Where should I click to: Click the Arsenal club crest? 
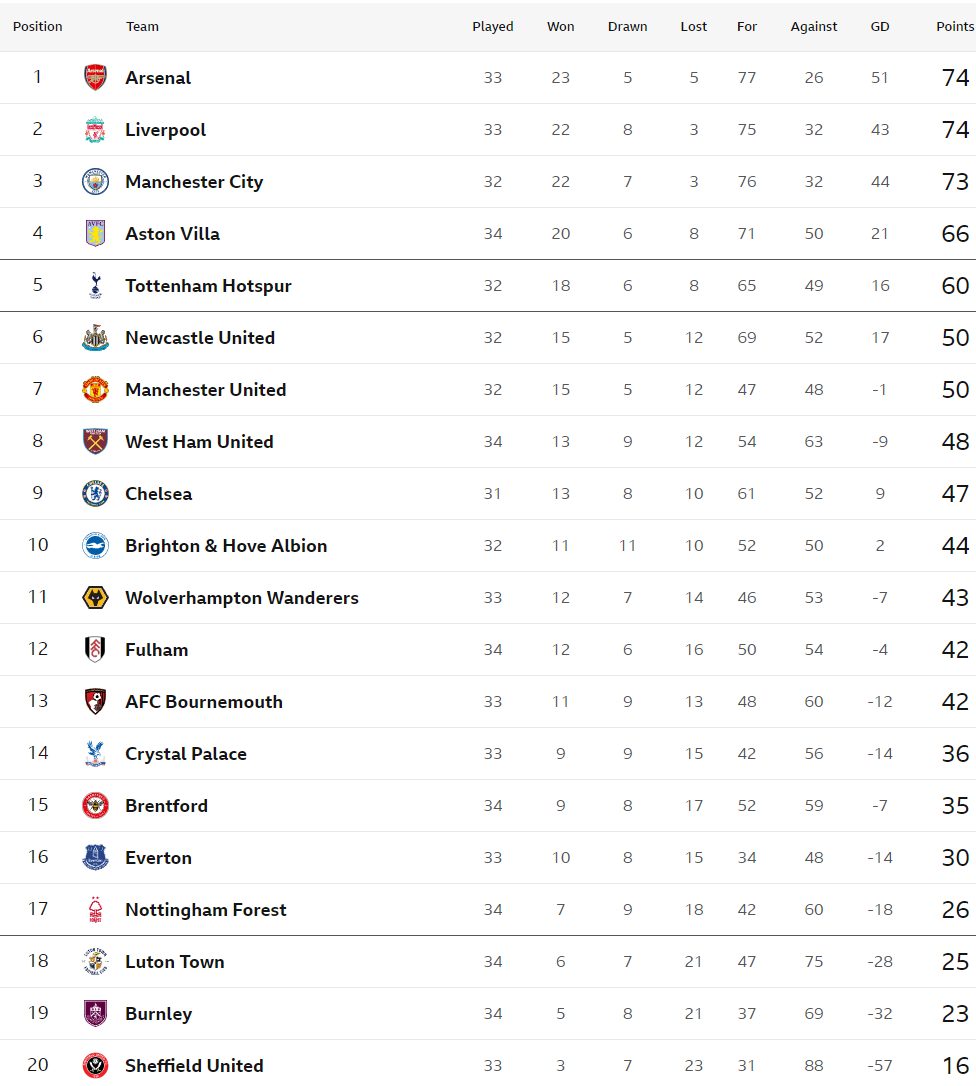pyautogui.click(x=95, y=78)
